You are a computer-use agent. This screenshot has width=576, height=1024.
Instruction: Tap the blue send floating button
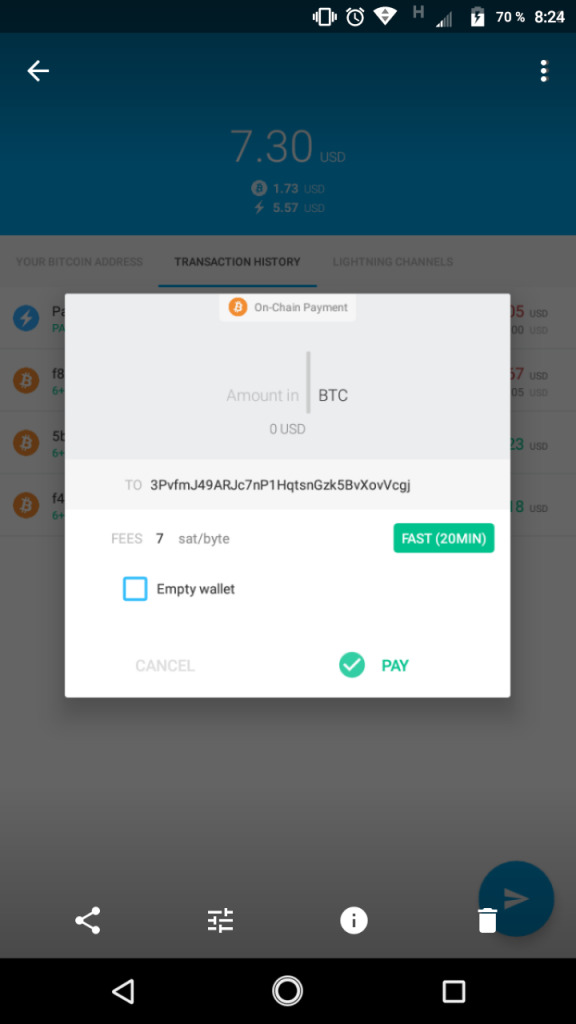click(x=516, y=898)
